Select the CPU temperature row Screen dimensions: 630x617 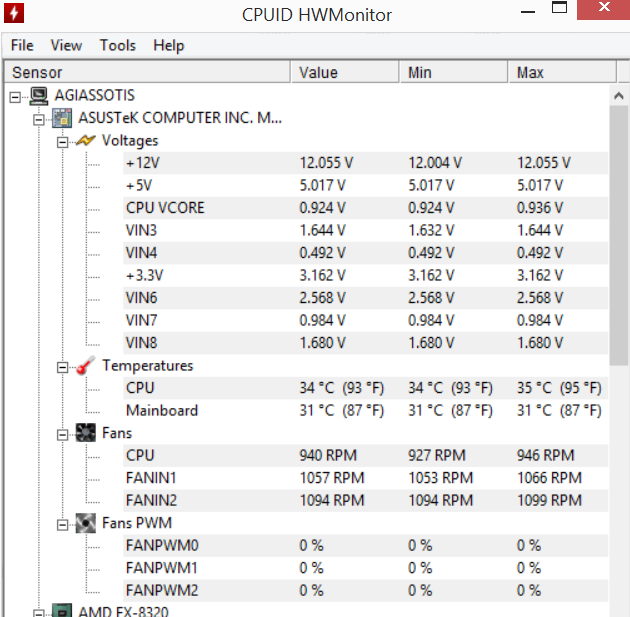pos(366,388)
